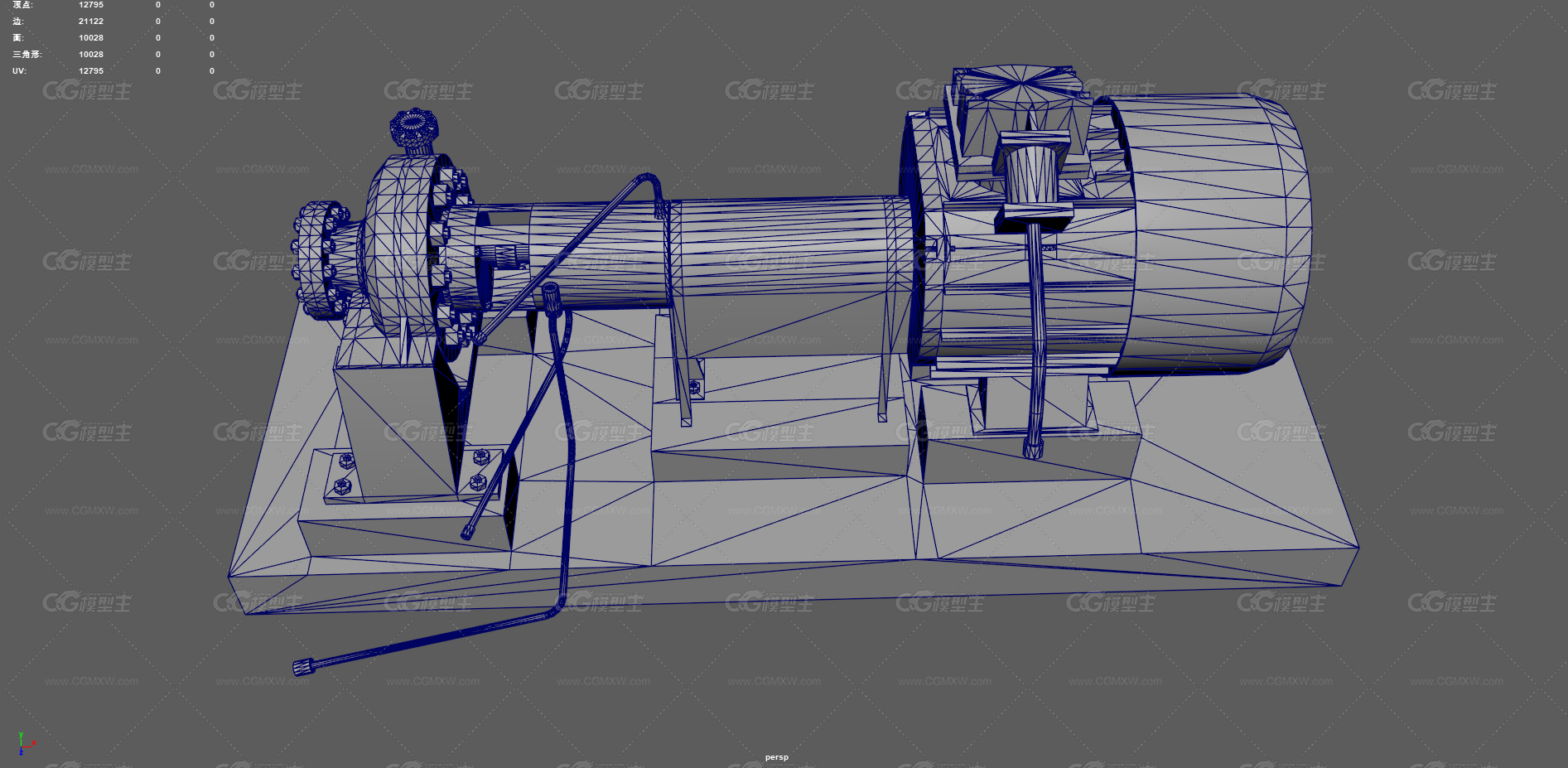Click the triangle count 10028 beside 三角形
The height and width of the screenshot is (768, 1568).
click(x=91, y=55)
